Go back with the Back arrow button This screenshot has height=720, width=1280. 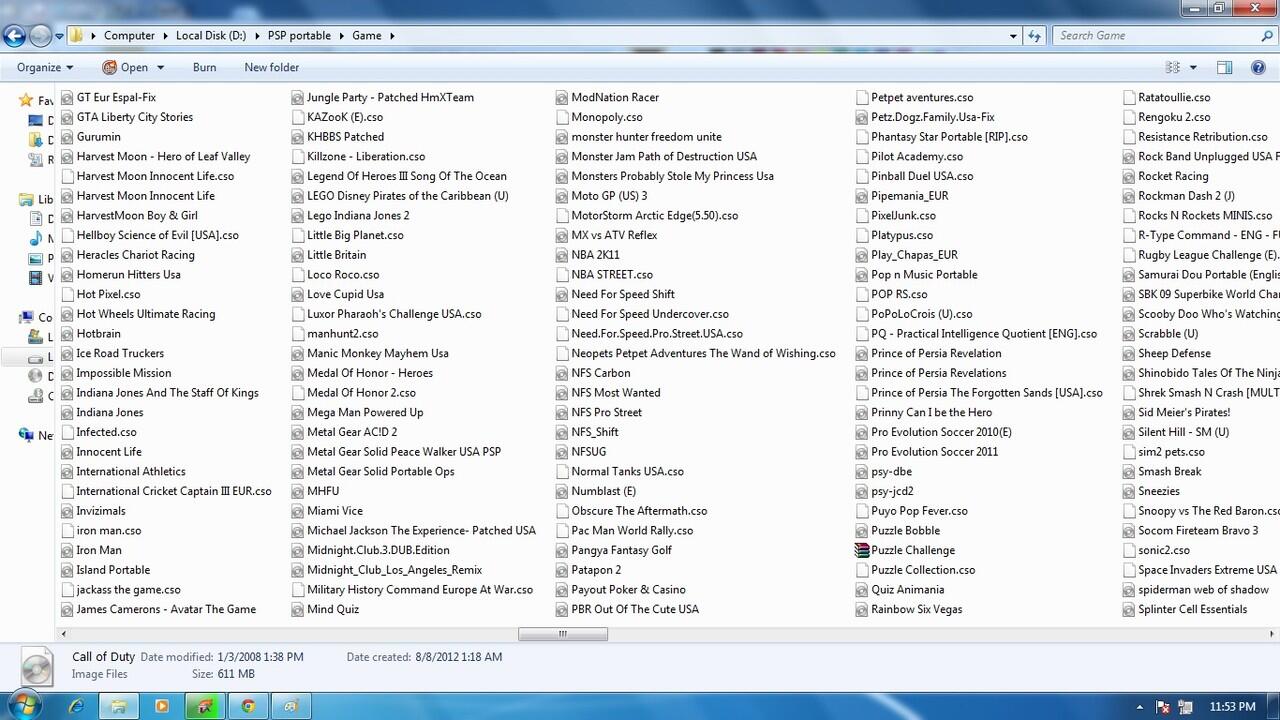pos(14,36)
